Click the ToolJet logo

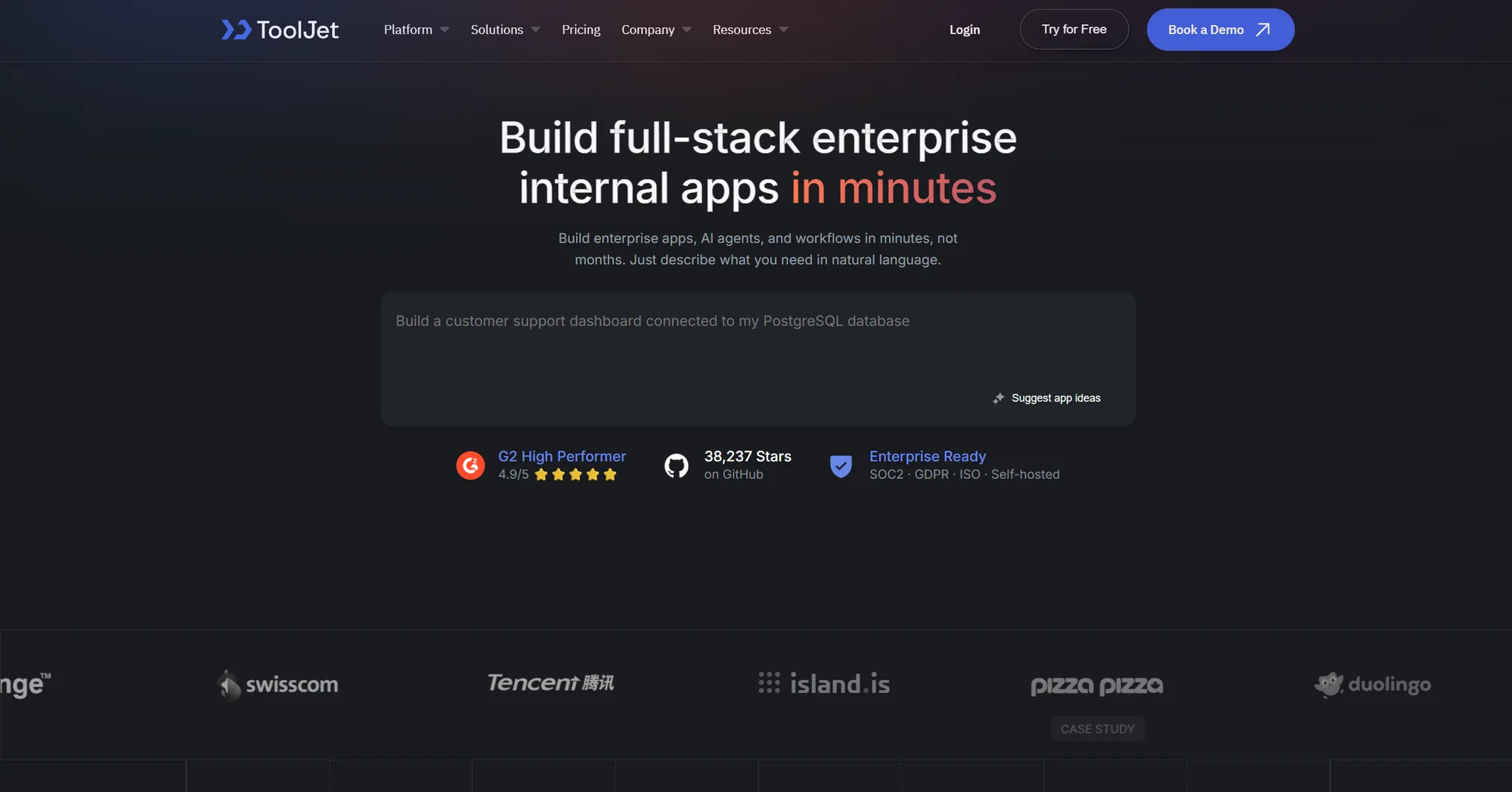[x=280, y=30]
